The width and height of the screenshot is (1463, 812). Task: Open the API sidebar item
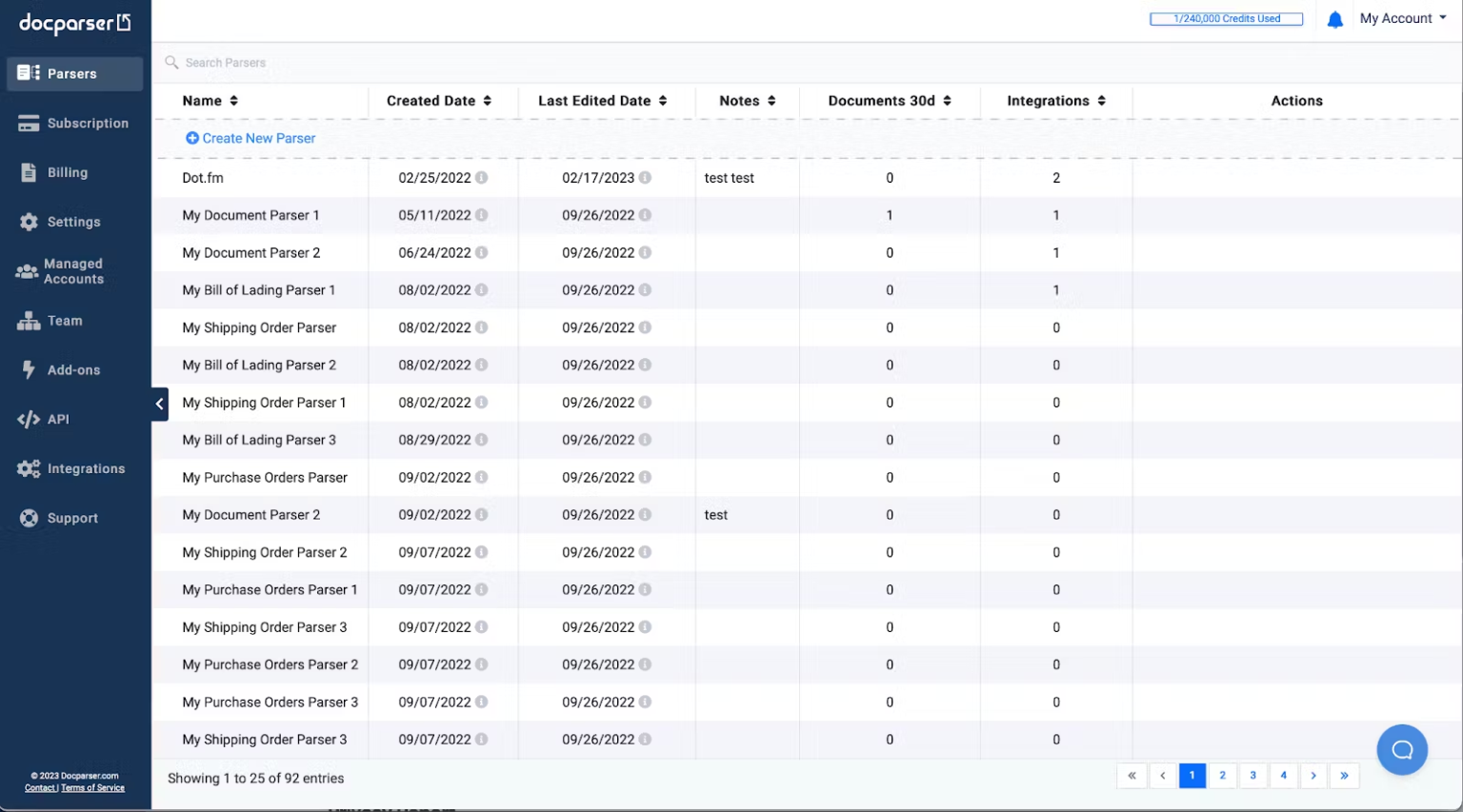coord(61,419)
